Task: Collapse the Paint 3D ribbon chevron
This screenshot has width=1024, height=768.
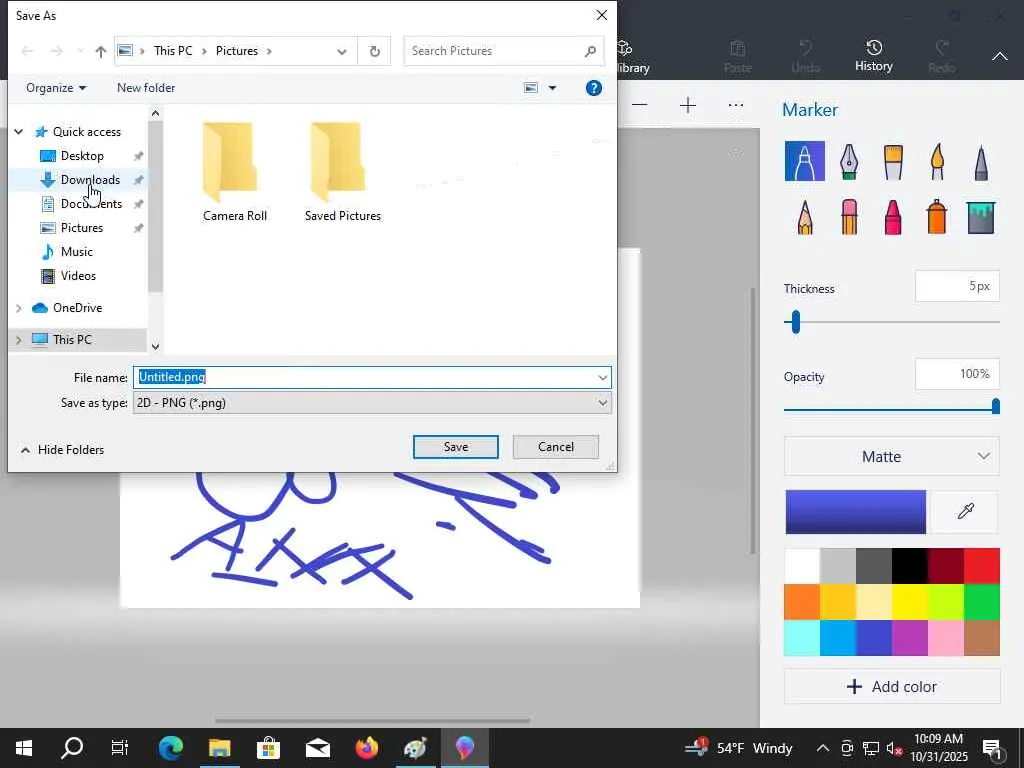Action: tap(999, 56)
